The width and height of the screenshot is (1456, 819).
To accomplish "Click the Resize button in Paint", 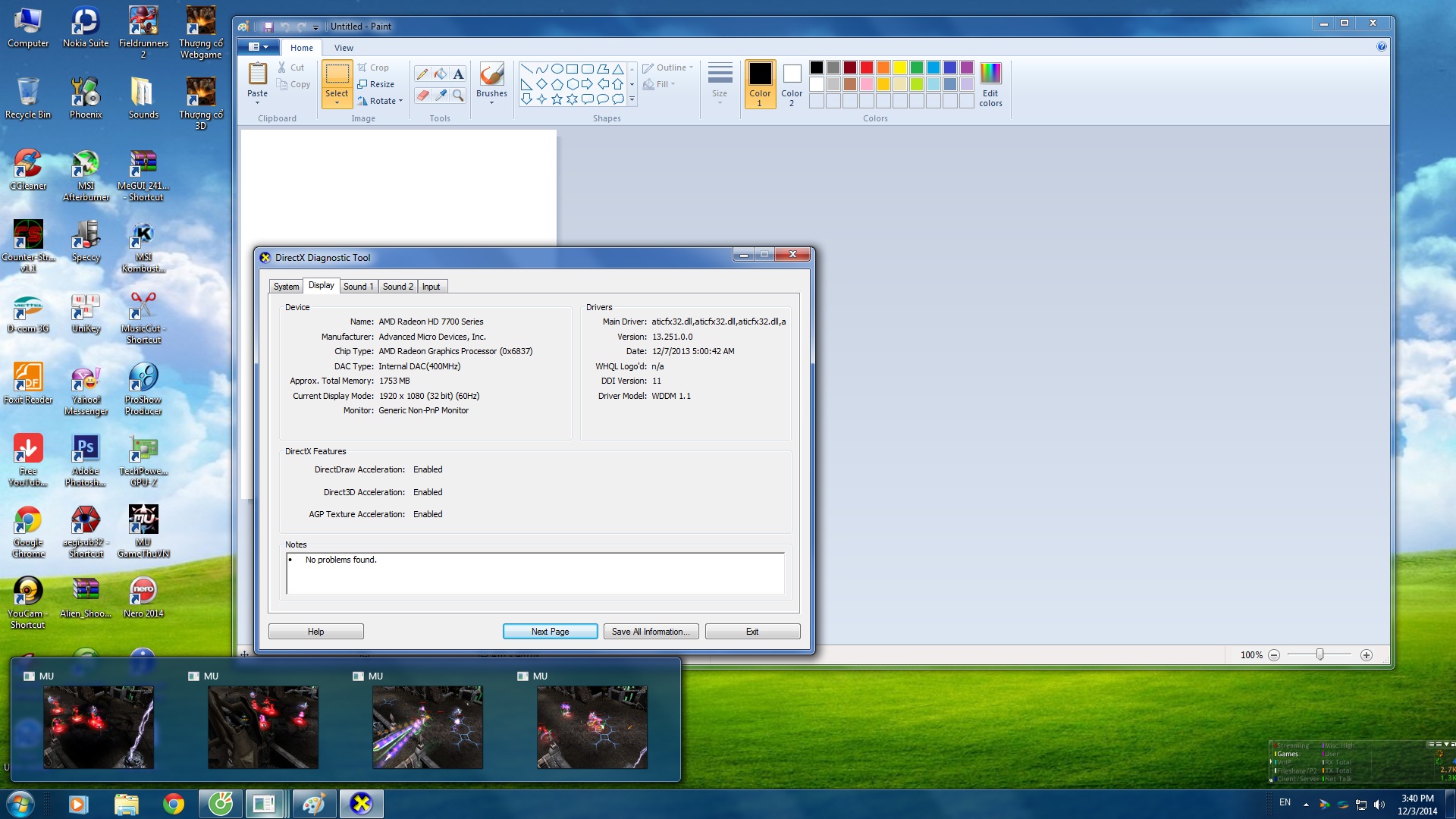I will 376,84.
